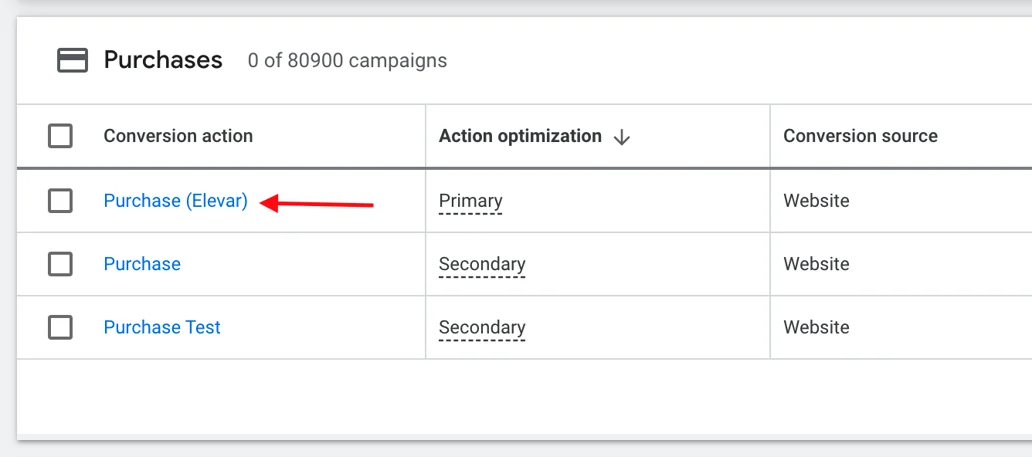Click the Secondary label in the plain Purchase row

pyautogui.click(x=482, y=264)
